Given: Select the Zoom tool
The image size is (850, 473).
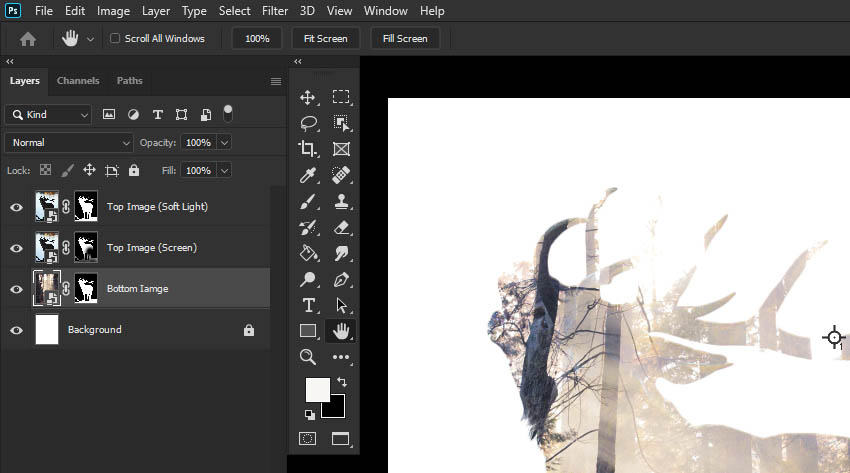Looking at the screenshot, I should (x=308, y=357).
